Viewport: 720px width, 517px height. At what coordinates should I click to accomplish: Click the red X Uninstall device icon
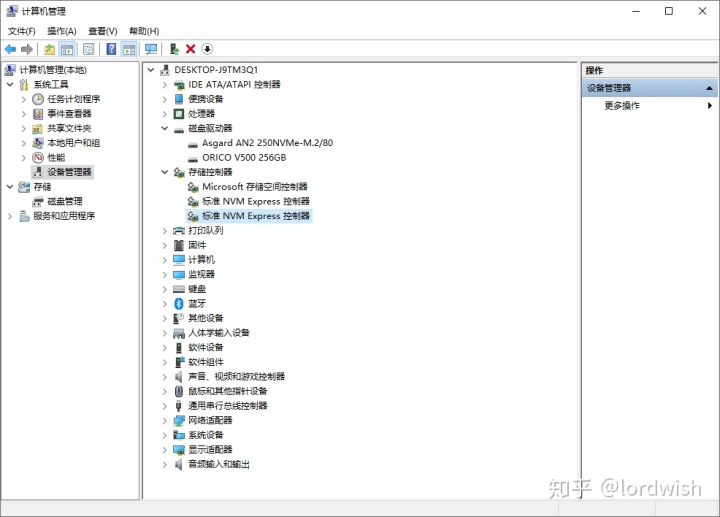pyautogui.click(x=191, y=49)
